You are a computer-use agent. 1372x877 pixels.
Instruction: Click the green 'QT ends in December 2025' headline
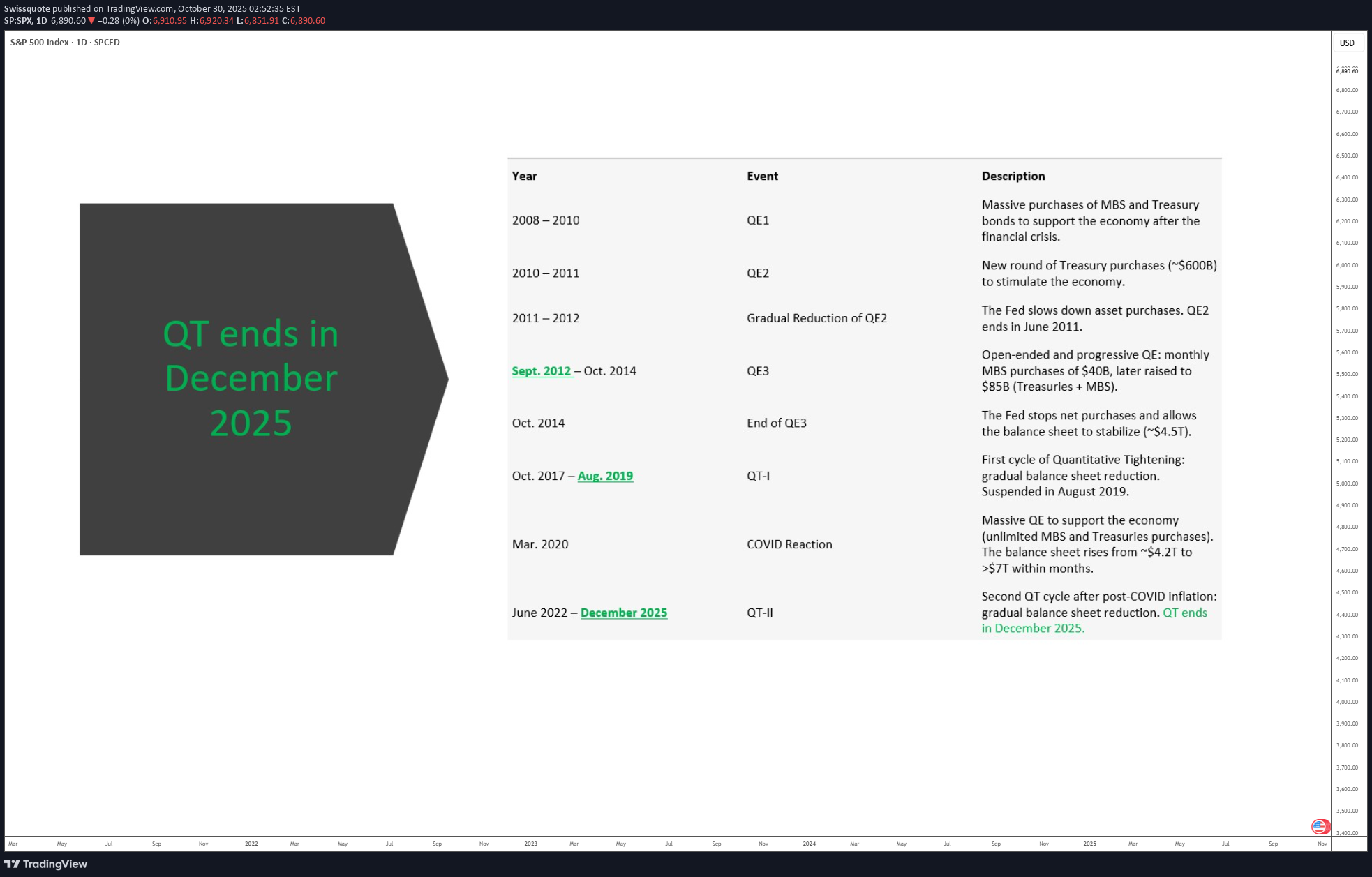(x=251, y=378)
